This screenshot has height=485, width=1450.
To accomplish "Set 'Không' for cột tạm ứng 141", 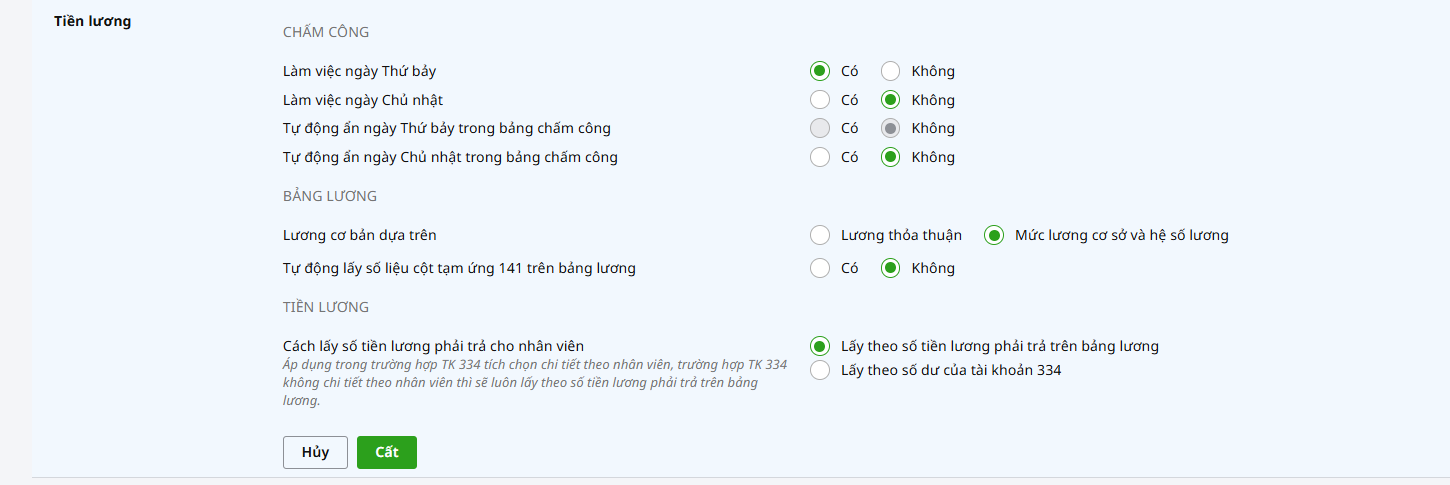I will pyautogui.click(x=891, y=268).
